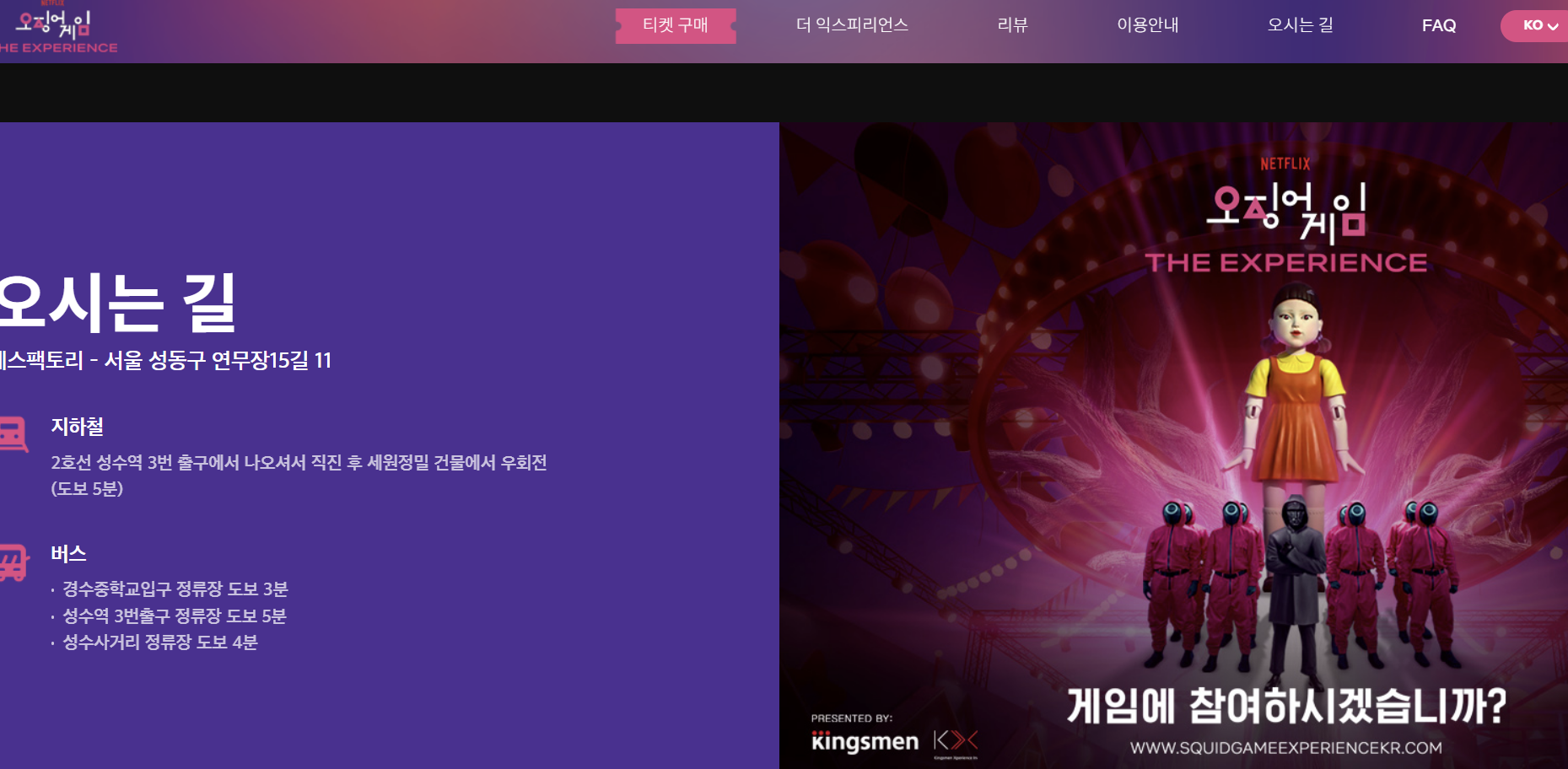The width and height of the screenshot is (1568, 769).
Task: Click 성수역 3번출구 정류장 도보 5분
Action: (x=175, y=616)
